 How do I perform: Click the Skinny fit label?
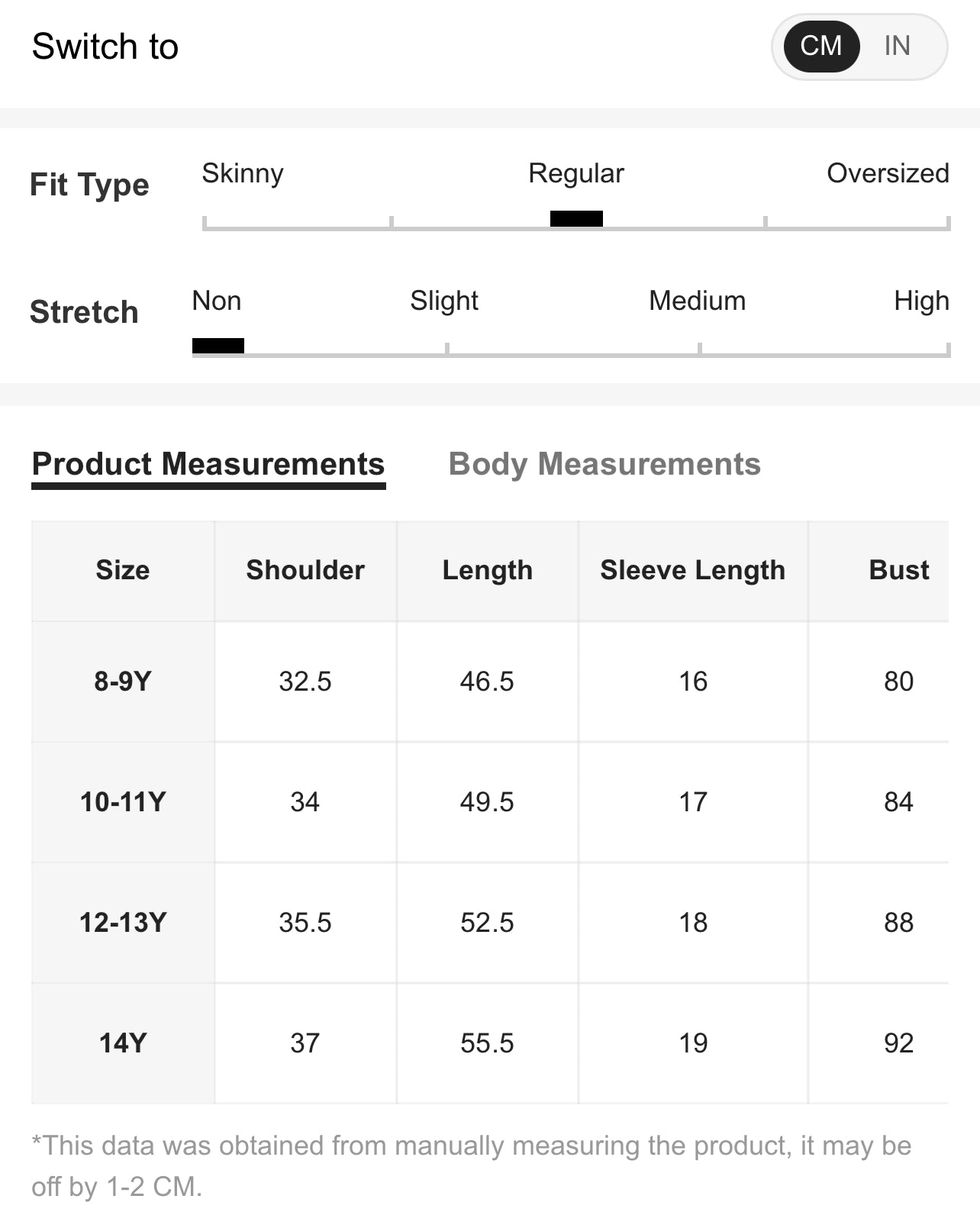[x=243, y=173]
